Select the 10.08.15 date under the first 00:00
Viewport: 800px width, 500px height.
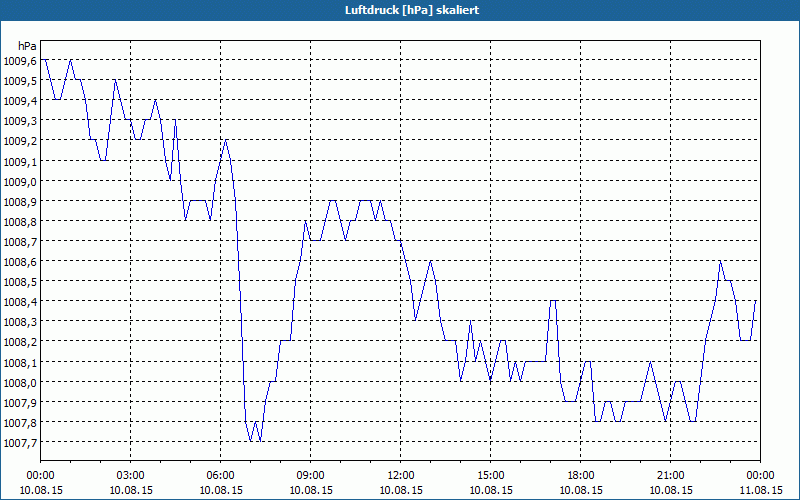[x=40, y=490]
